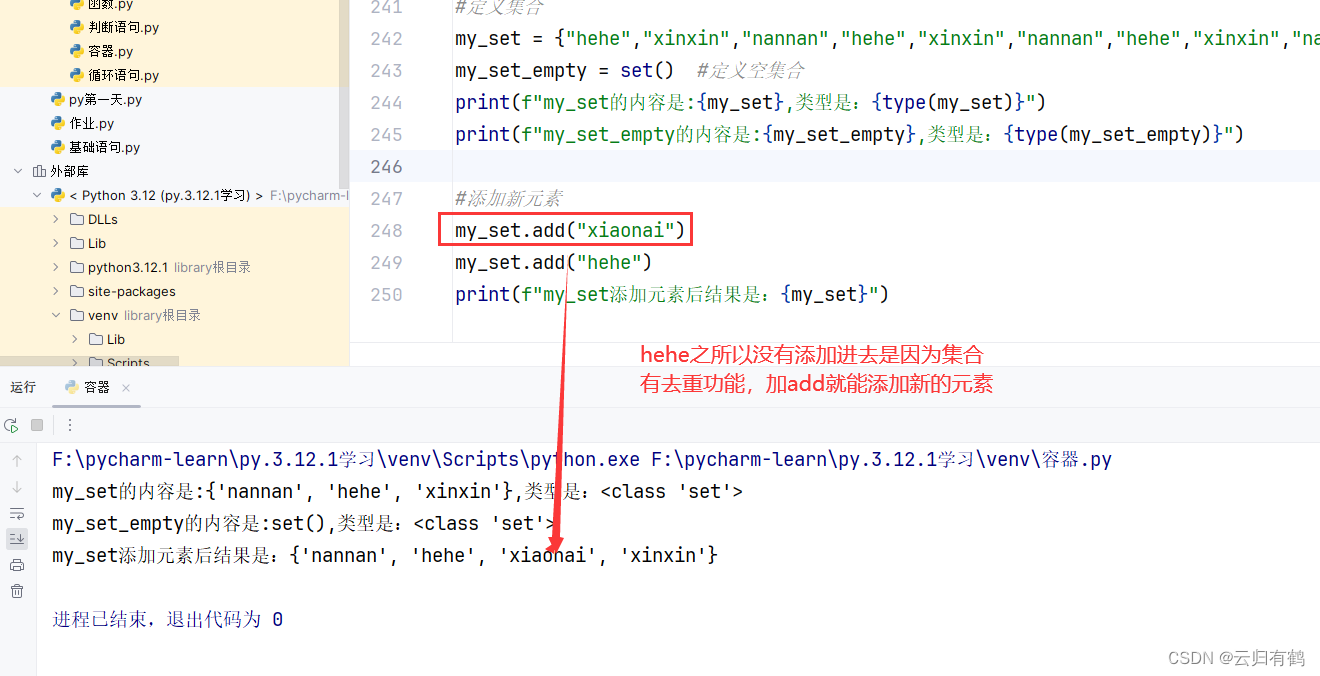Click line number 250 in gutter
1320x676 pixels.
[386, 295]
